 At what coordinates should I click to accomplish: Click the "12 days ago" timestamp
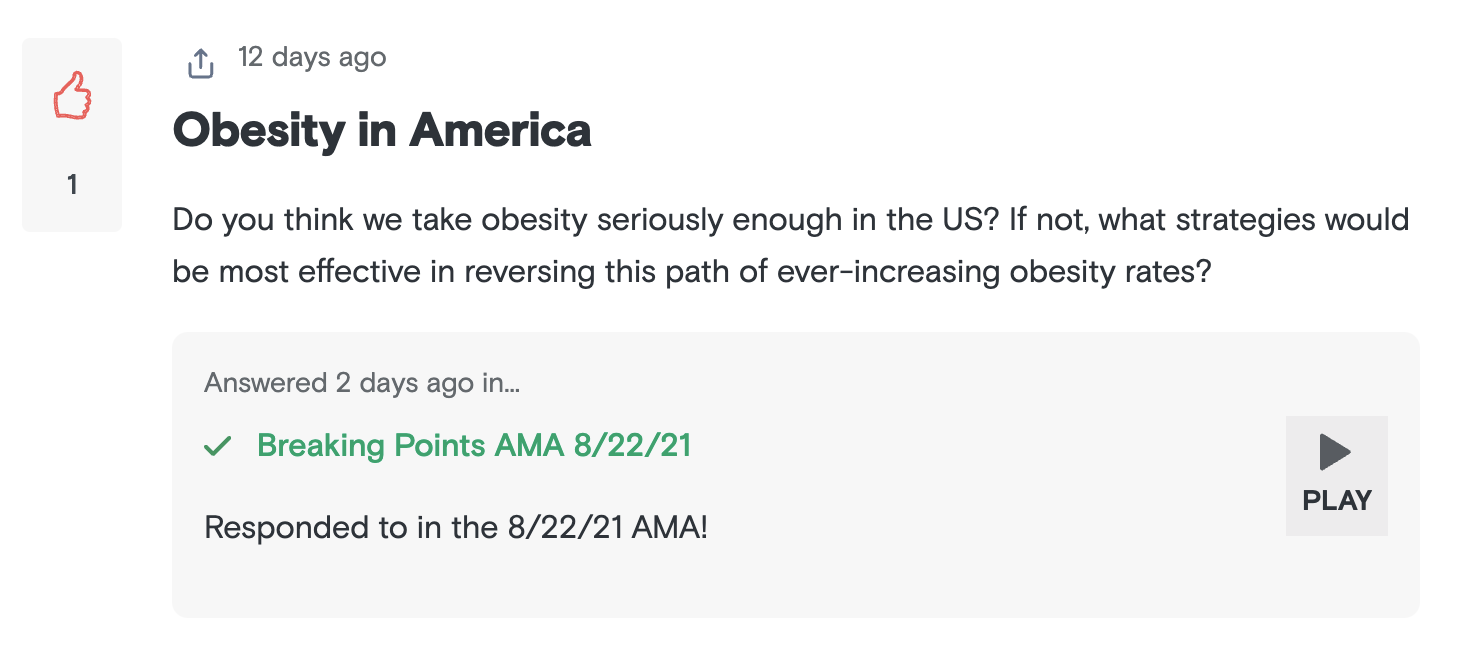[x=312, y=57]
